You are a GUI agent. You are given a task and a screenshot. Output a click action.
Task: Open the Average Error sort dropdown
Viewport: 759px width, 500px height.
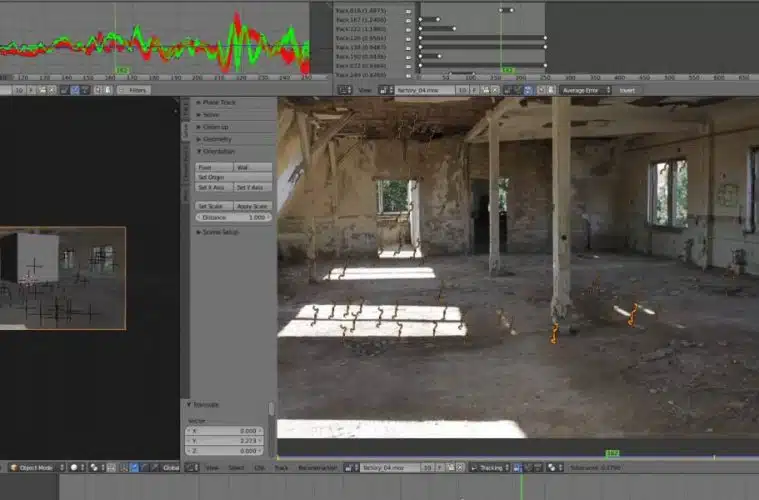coord(585,90)
